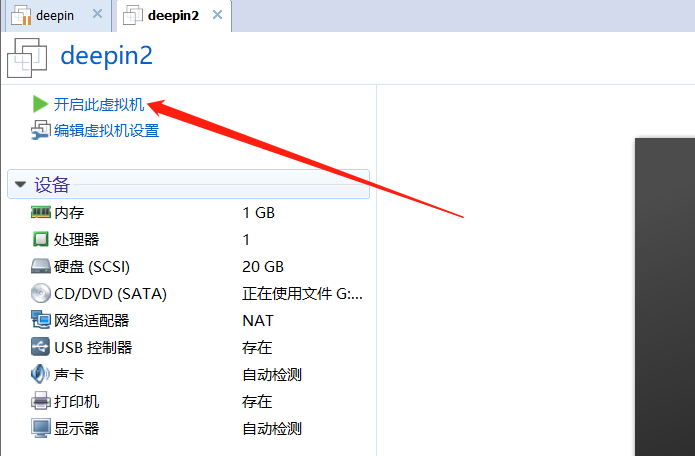The width and height of the screenshot is (695, 456).
Task: Select the CD/DVD disc icon
Action: click(41, 293)
